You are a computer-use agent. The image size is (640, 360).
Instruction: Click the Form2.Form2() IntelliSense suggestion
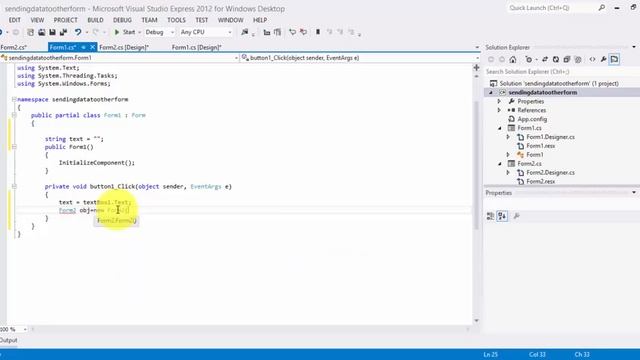point(116,221)
